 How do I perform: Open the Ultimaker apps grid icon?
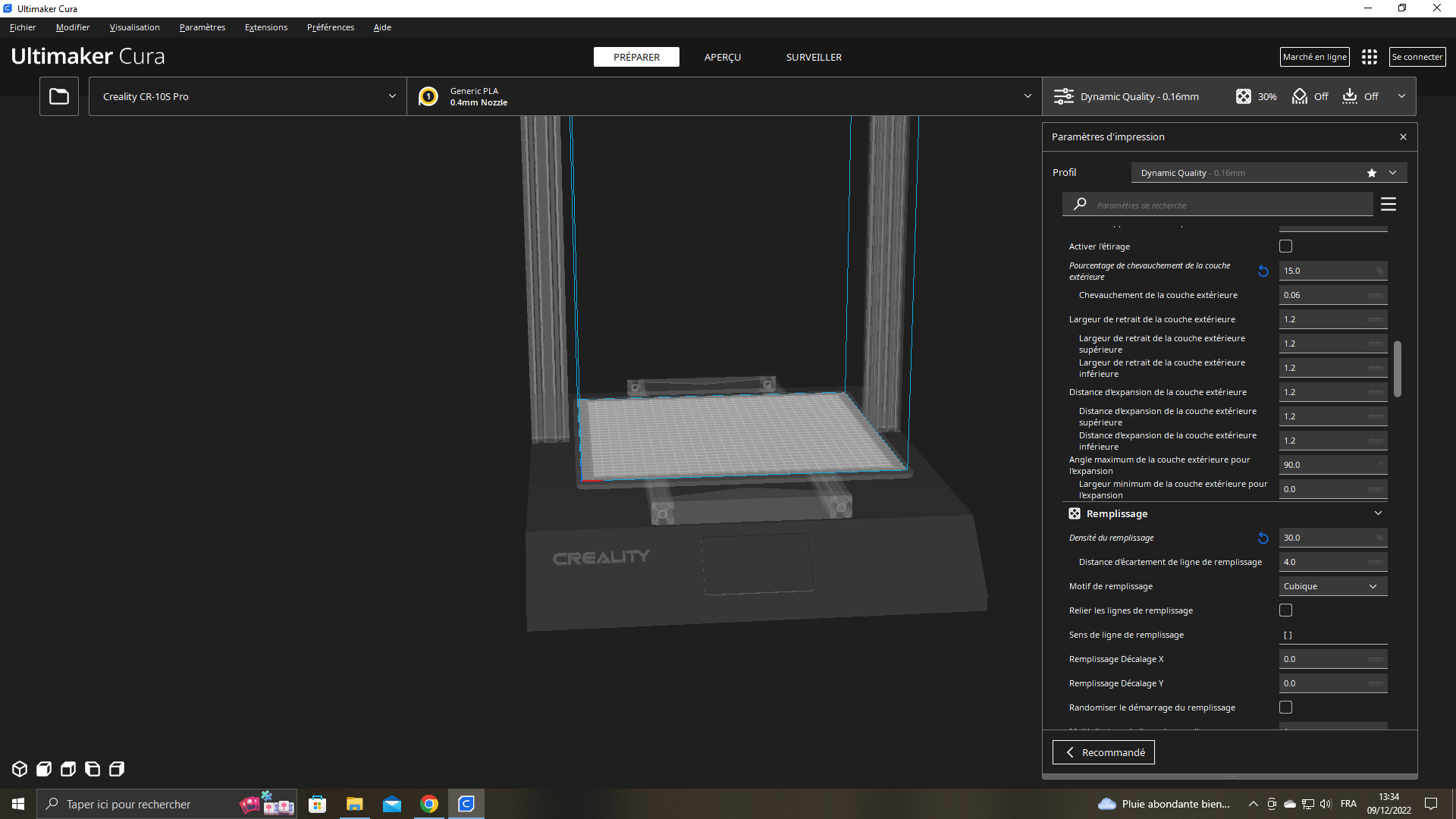coord(1369,57)
